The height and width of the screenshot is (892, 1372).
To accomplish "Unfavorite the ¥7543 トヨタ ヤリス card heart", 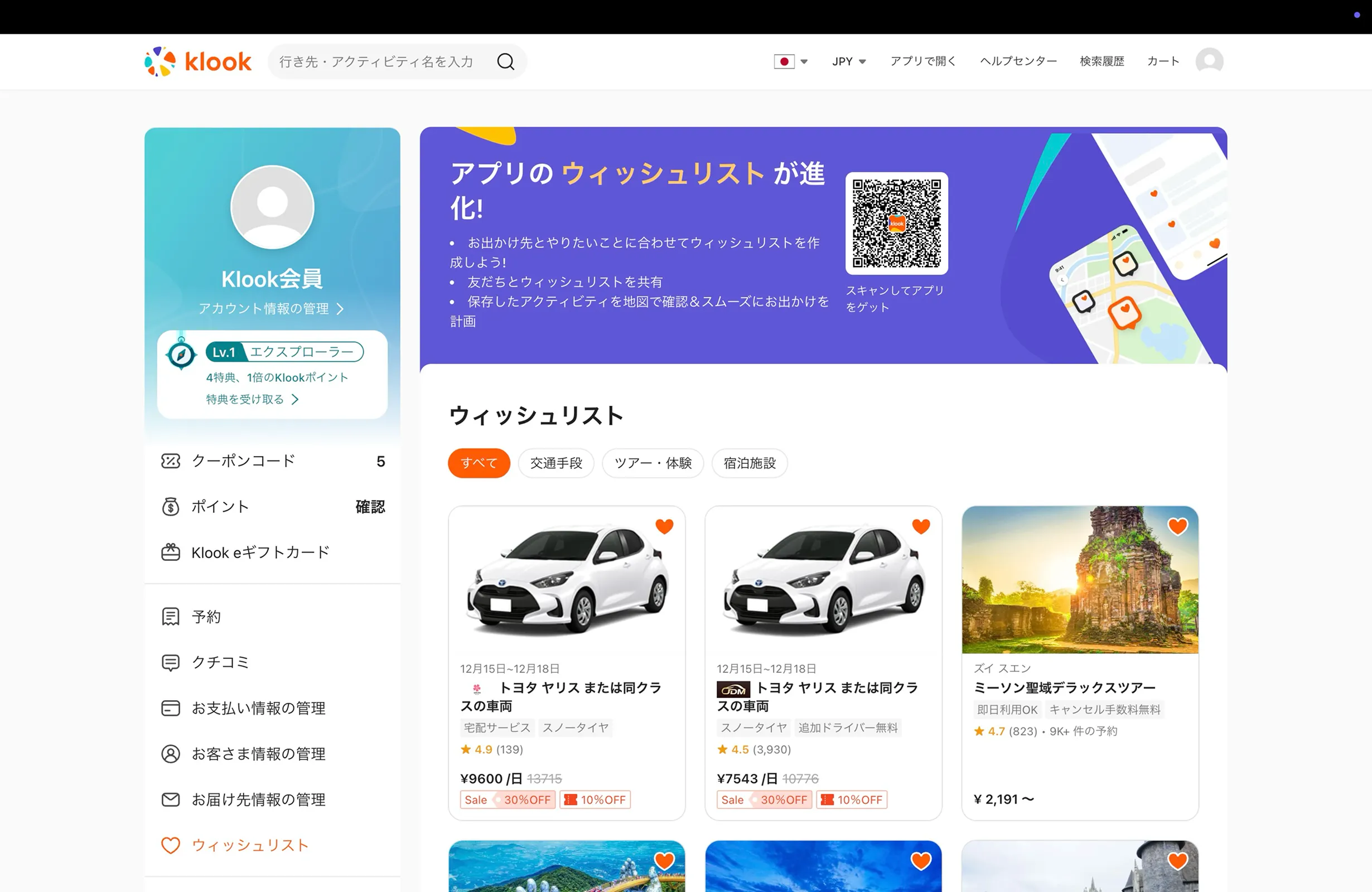I will coord(921,526).
